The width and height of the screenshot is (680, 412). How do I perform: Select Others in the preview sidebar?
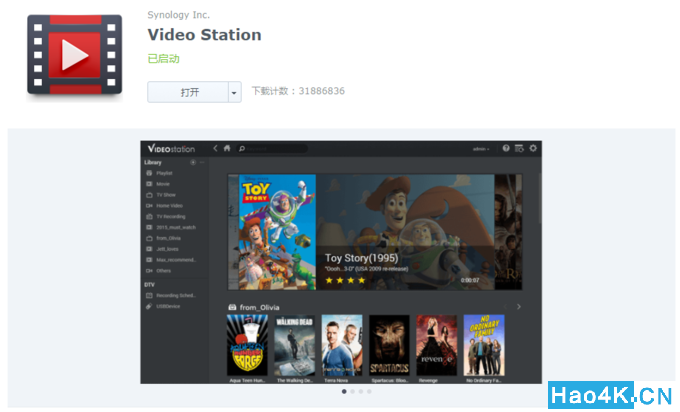click(x=163, y=271)
